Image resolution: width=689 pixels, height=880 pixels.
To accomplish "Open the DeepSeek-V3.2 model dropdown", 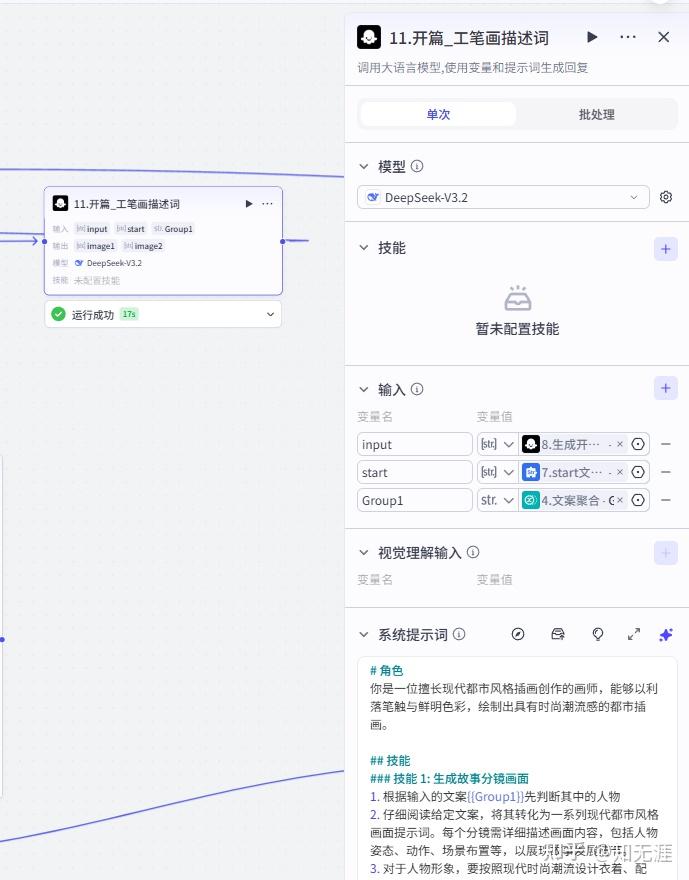I will 503,197.
